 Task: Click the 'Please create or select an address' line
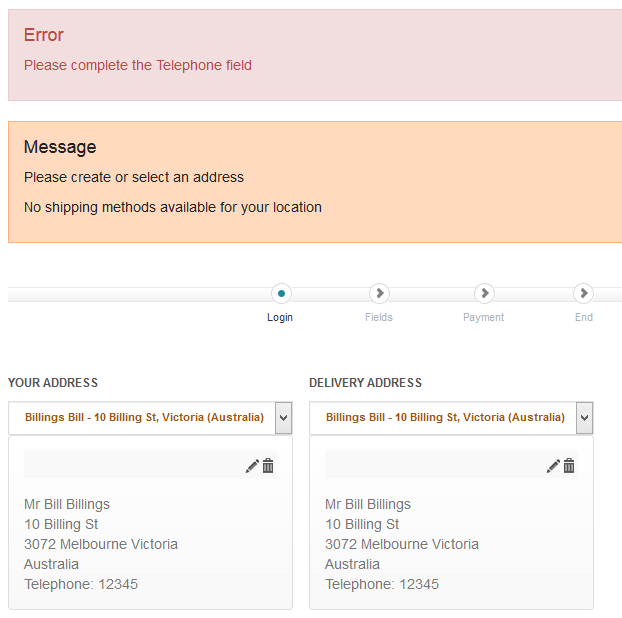click(x=134, y=177)
